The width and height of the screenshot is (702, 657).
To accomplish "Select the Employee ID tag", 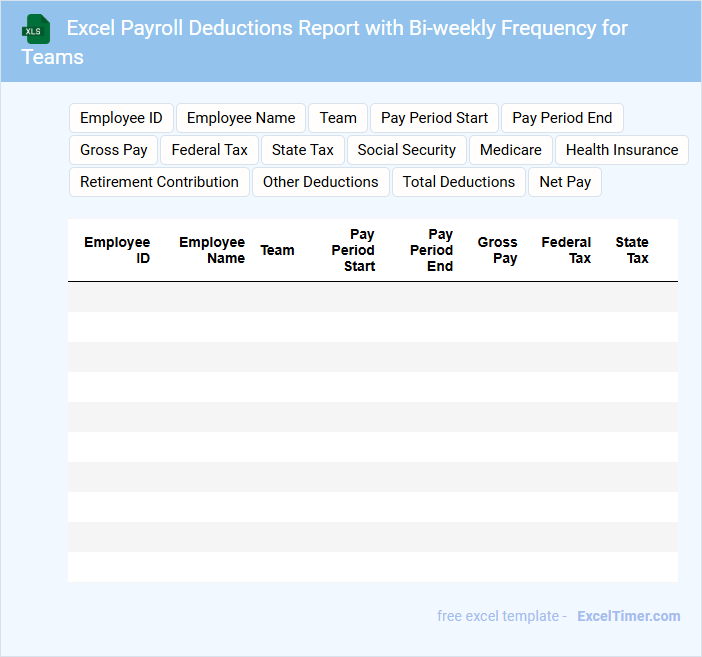I will click(x=121, y=118).
